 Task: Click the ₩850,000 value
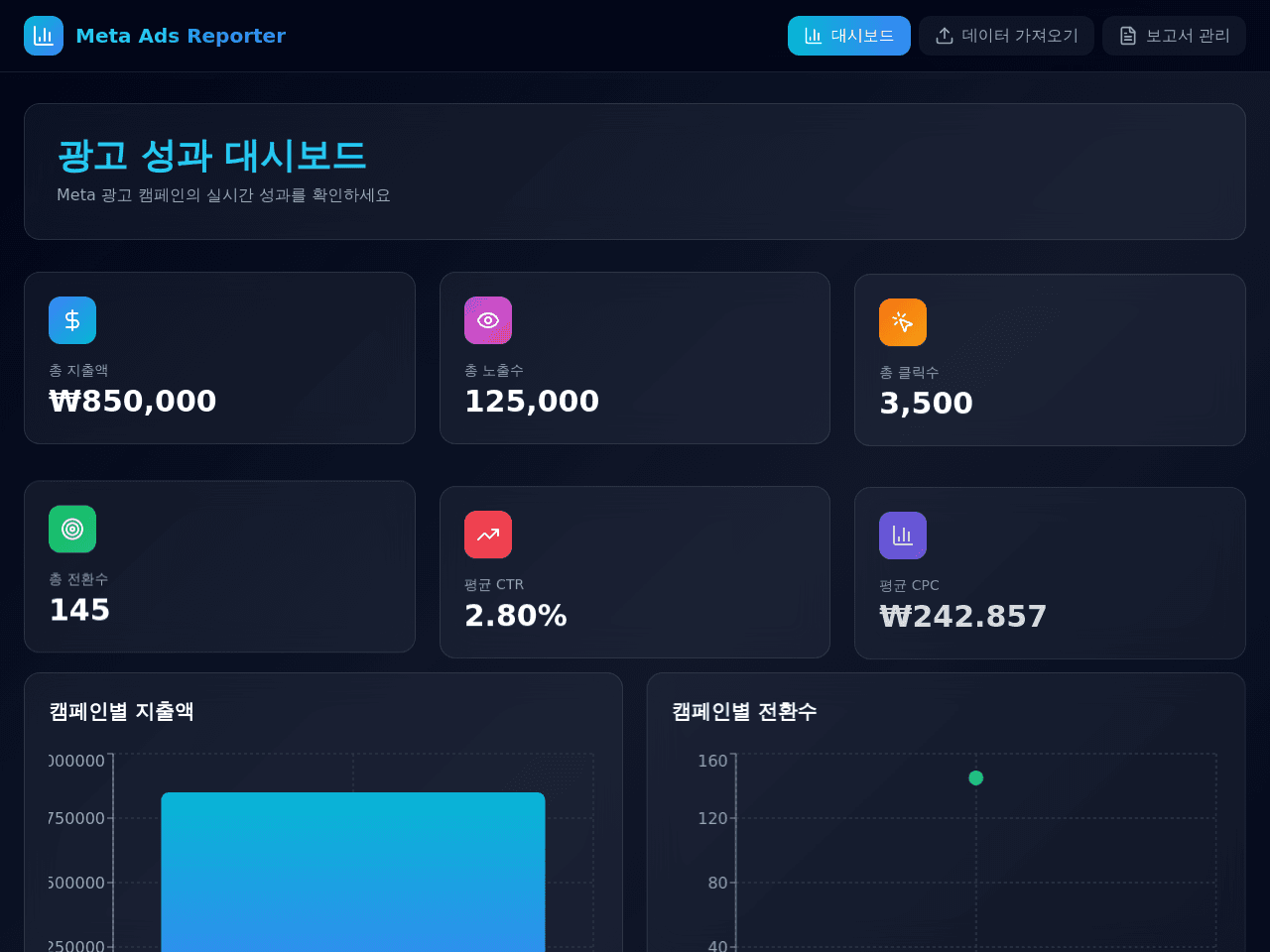pos(133,401)
